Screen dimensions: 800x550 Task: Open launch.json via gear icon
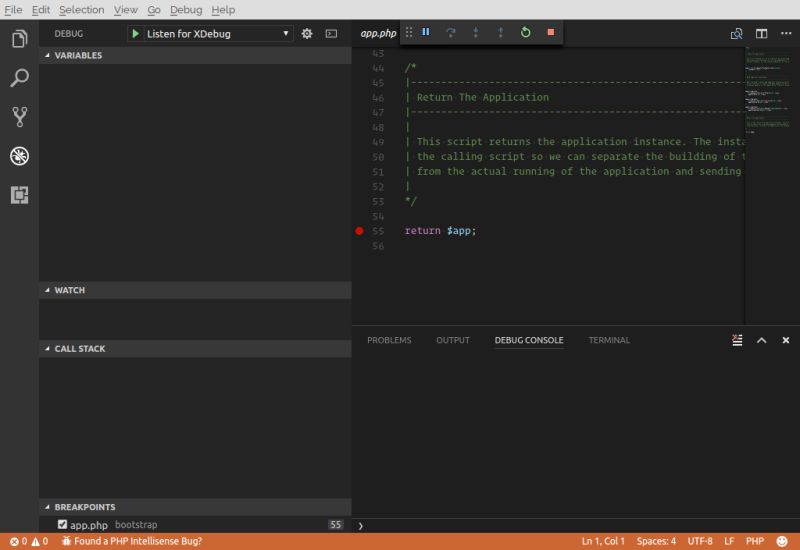[307, 34]
